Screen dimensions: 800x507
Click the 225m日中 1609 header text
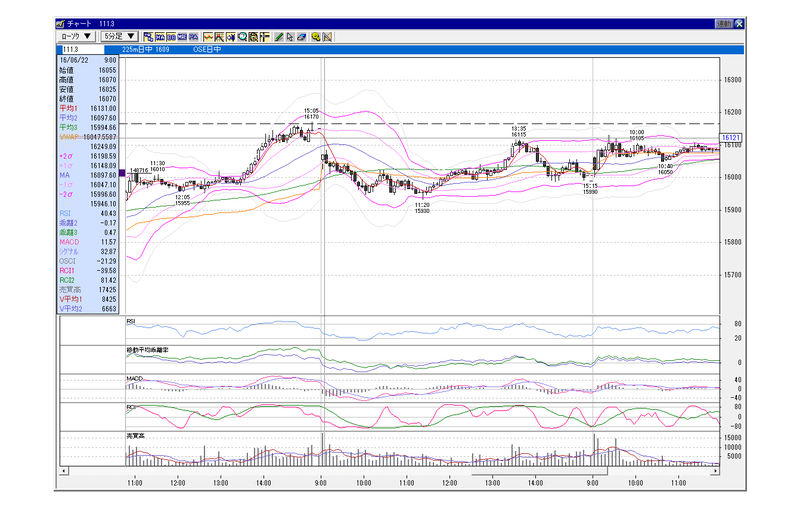(x=145, y=49)
